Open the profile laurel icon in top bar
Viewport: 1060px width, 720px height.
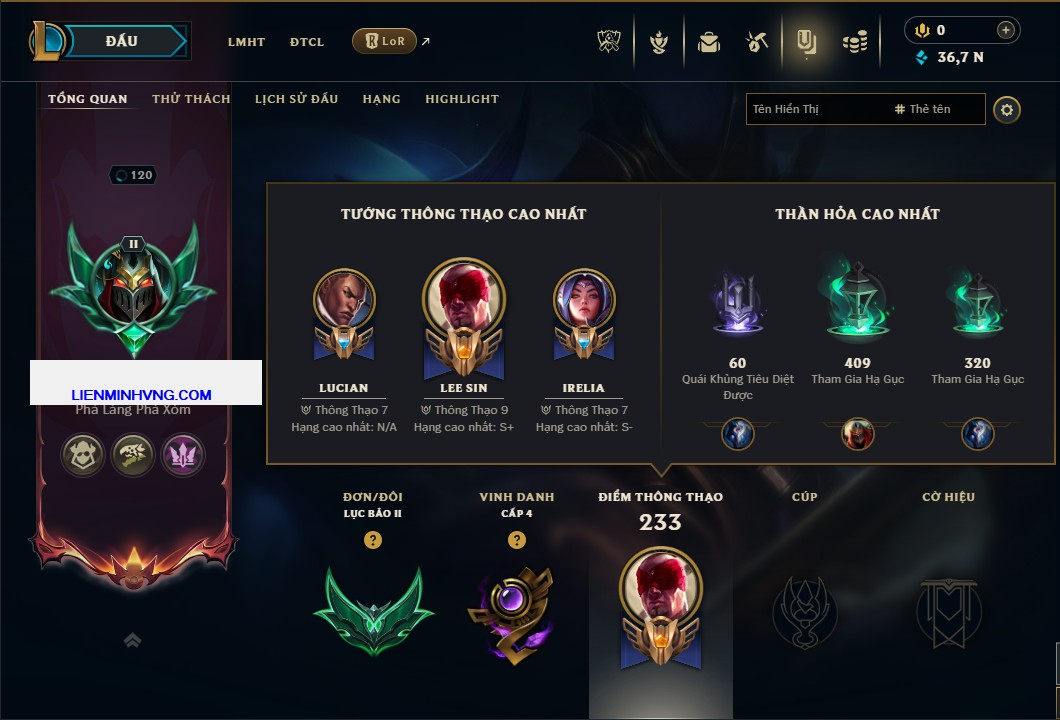(x=658, y=43)
